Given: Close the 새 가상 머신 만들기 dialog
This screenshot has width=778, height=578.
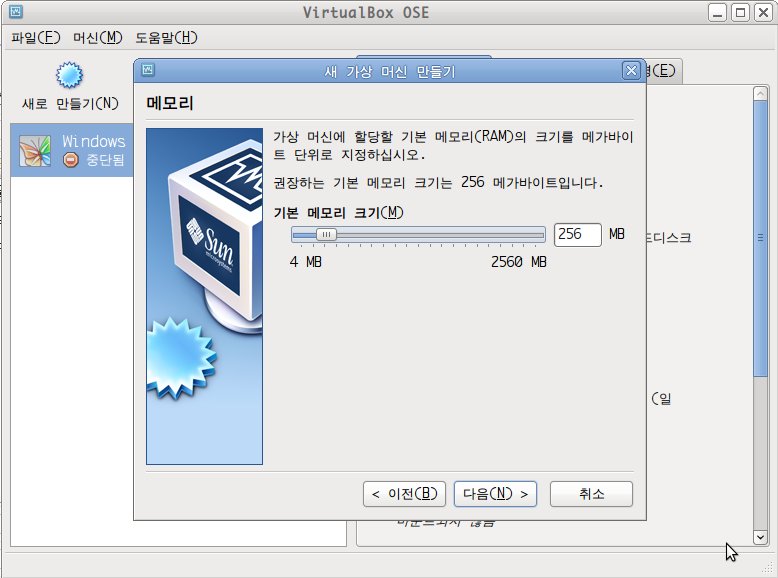Looking at the screenshot, I should (631, 71).
